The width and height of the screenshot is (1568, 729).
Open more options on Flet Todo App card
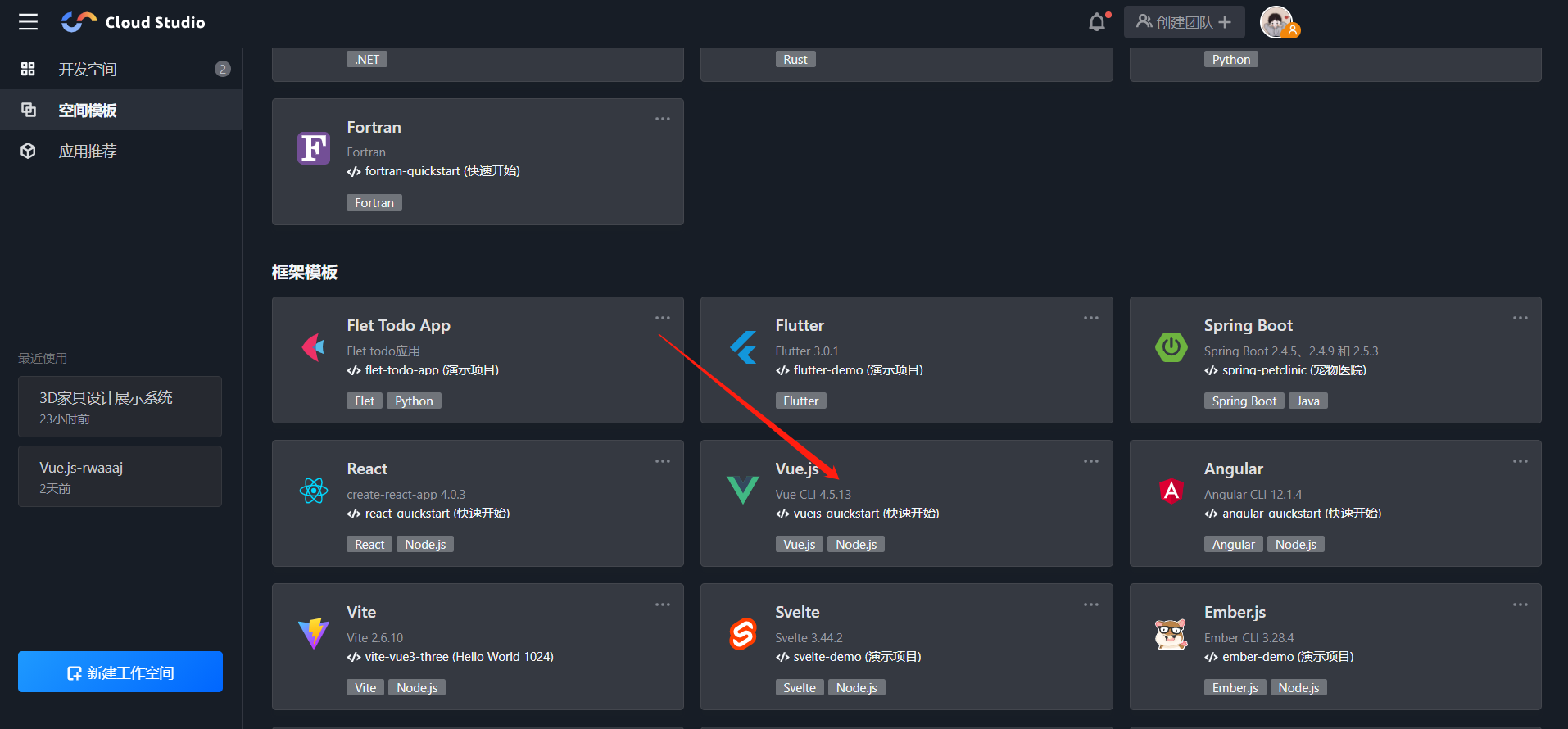tap(663, 318)
